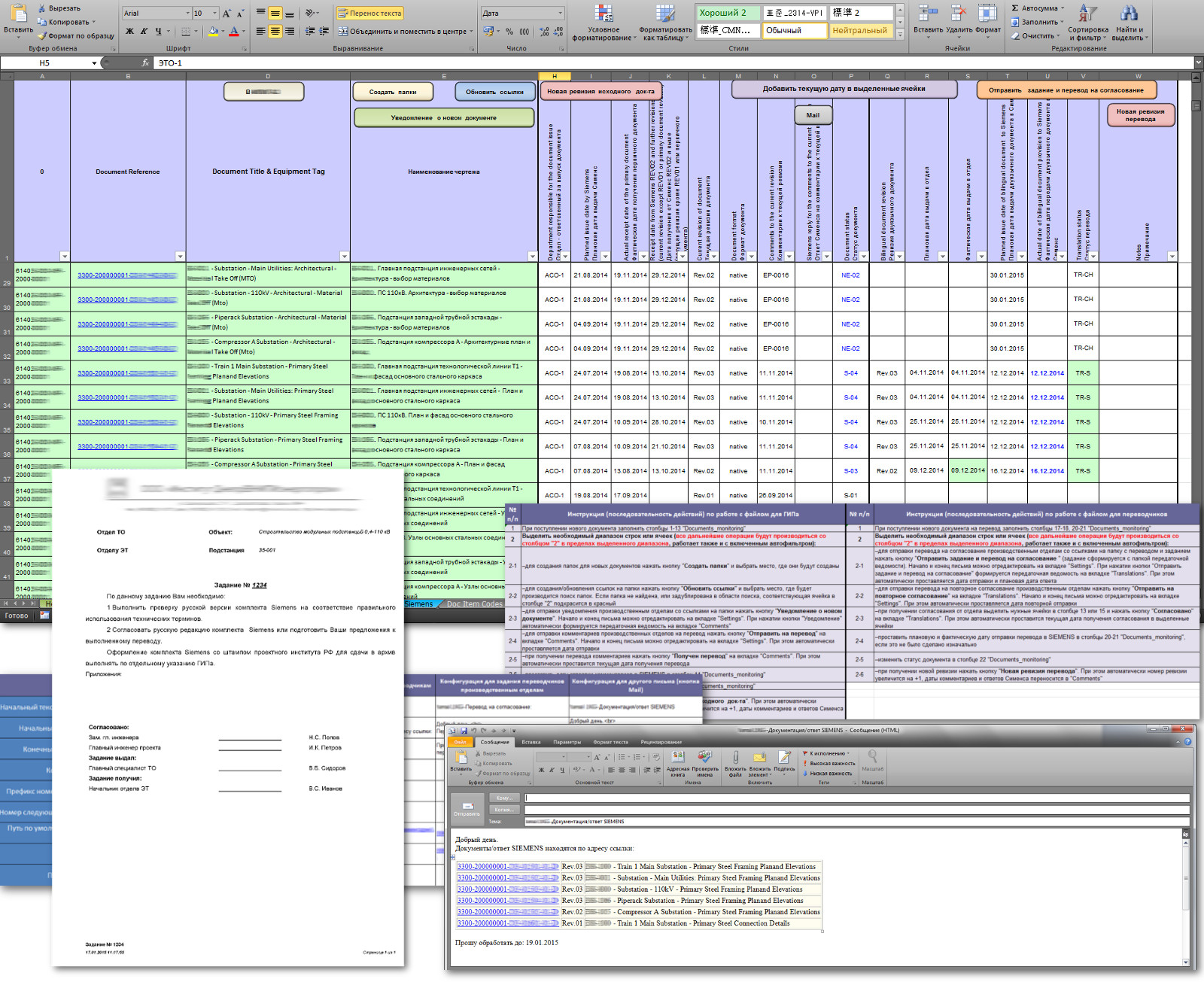Toggle center horizontal alignment in Excel
This screenshot has height=982, width=1204.
coord(275,32)
